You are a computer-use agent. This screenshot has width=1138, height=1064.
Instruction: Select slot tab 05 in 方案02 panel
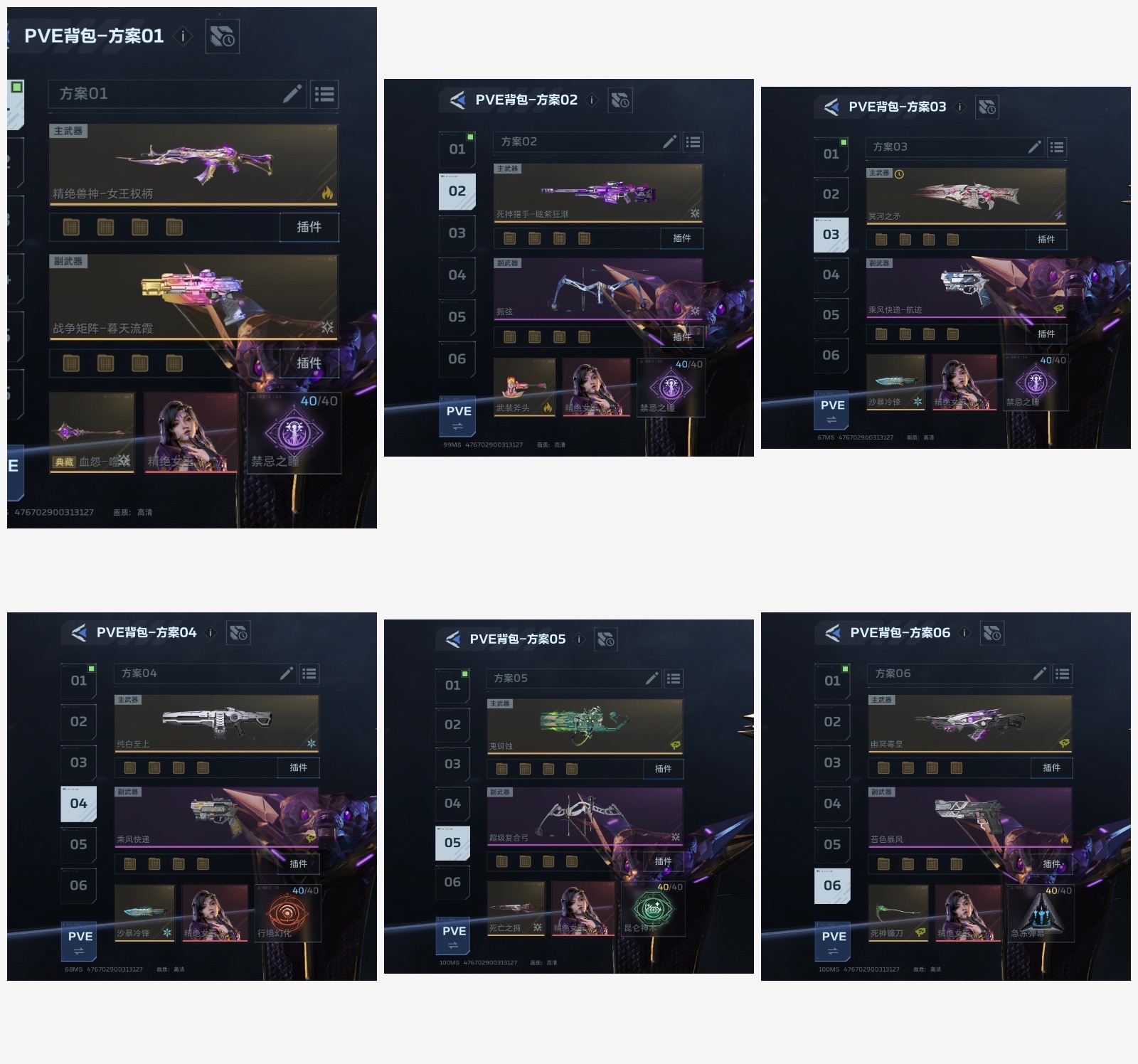(457, 316)
